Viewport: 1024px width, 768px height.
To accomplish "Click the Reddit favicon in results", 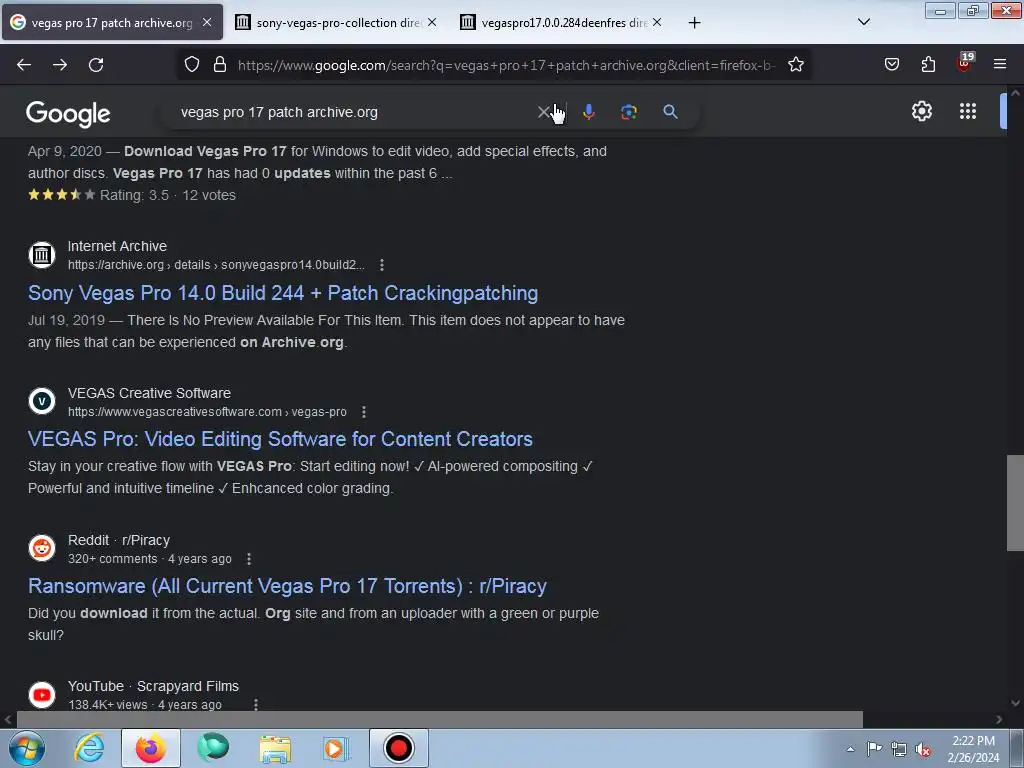I will (42, 548).
